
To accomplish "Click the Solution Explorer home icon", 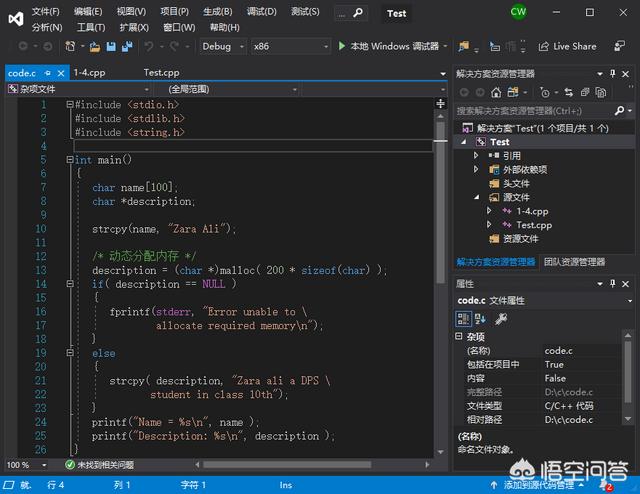I will click(496, 93).
